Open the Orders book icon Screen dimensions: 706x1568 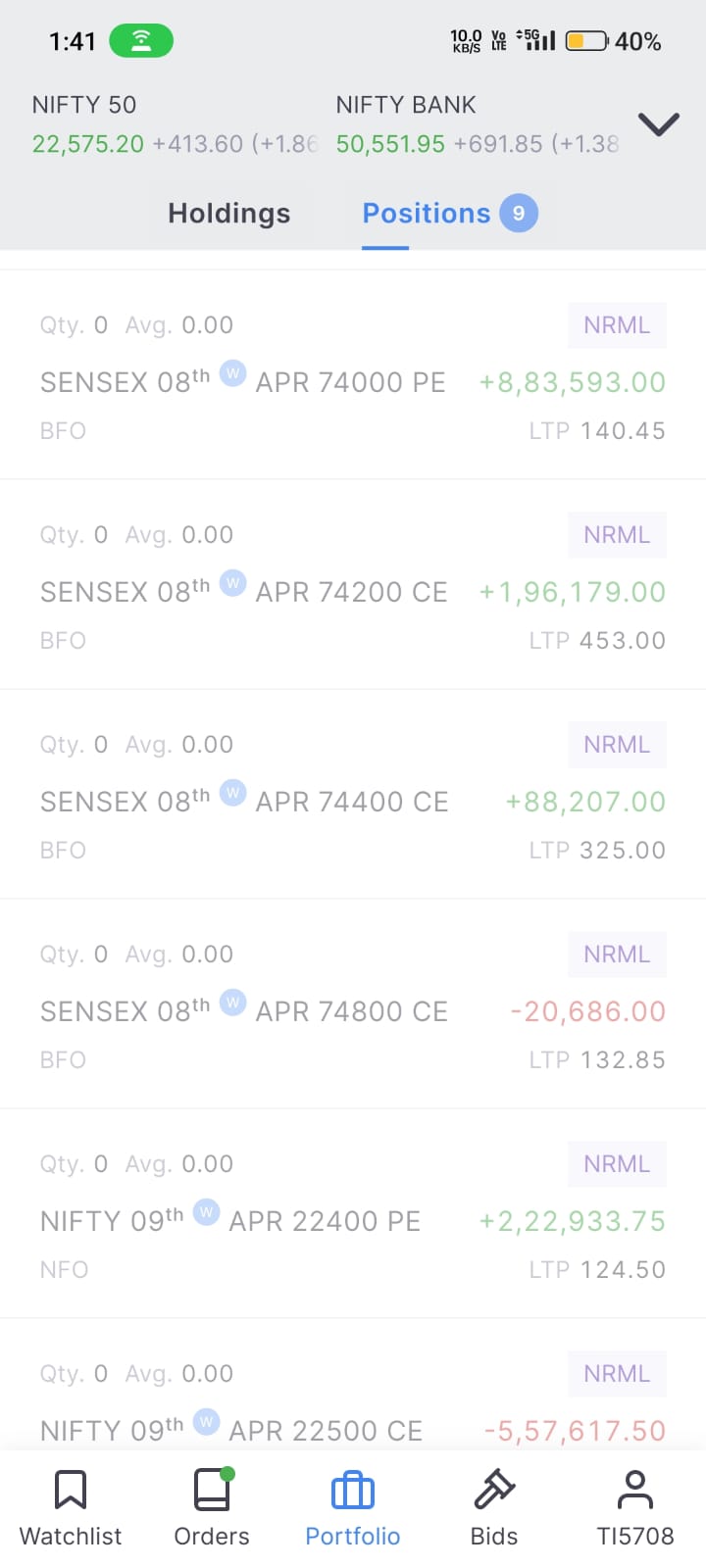[x=212, y=1491]
